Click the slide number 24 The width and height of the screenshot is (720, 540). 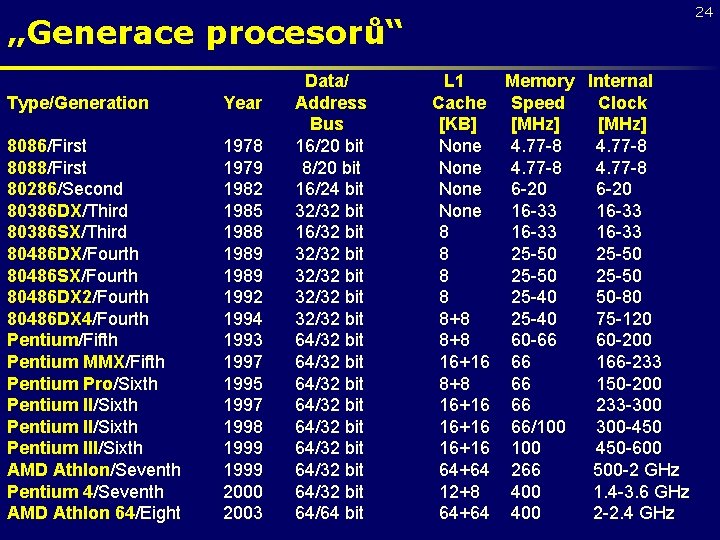click(704, 12)
